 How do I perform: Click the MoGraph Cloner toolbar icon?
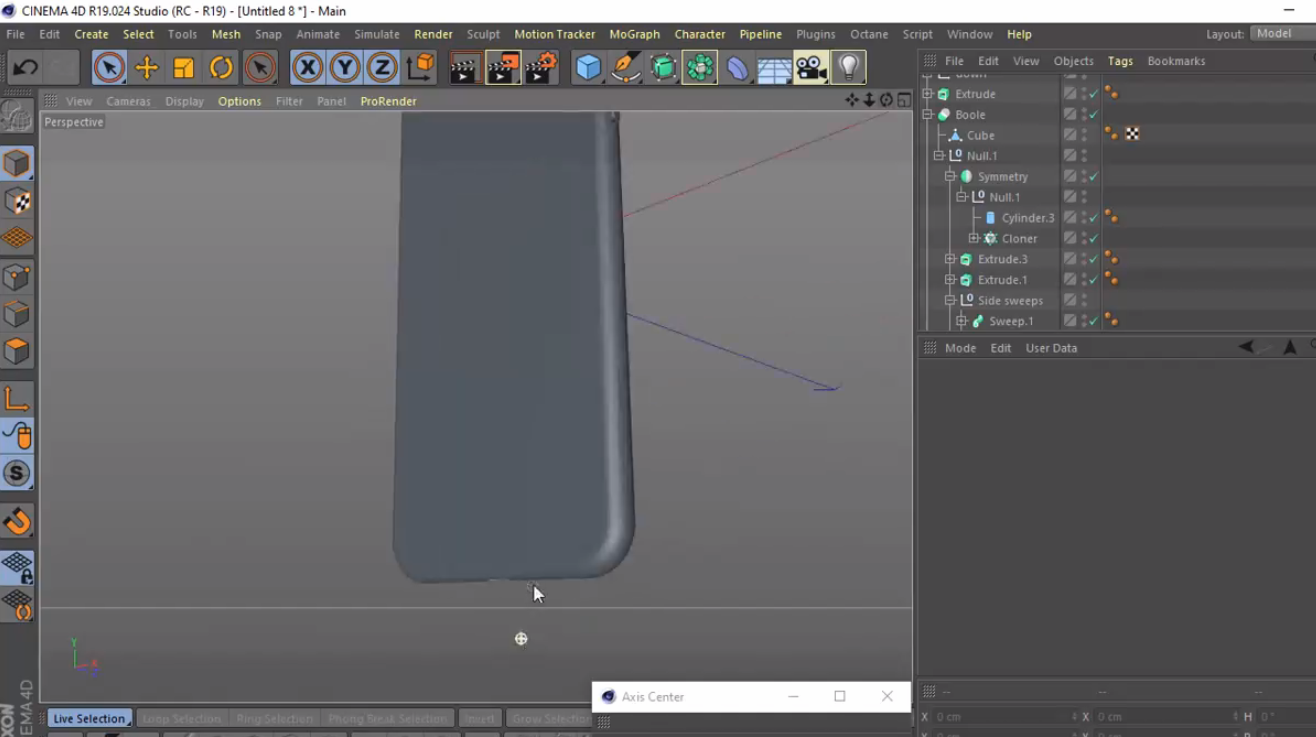[699, 67]
